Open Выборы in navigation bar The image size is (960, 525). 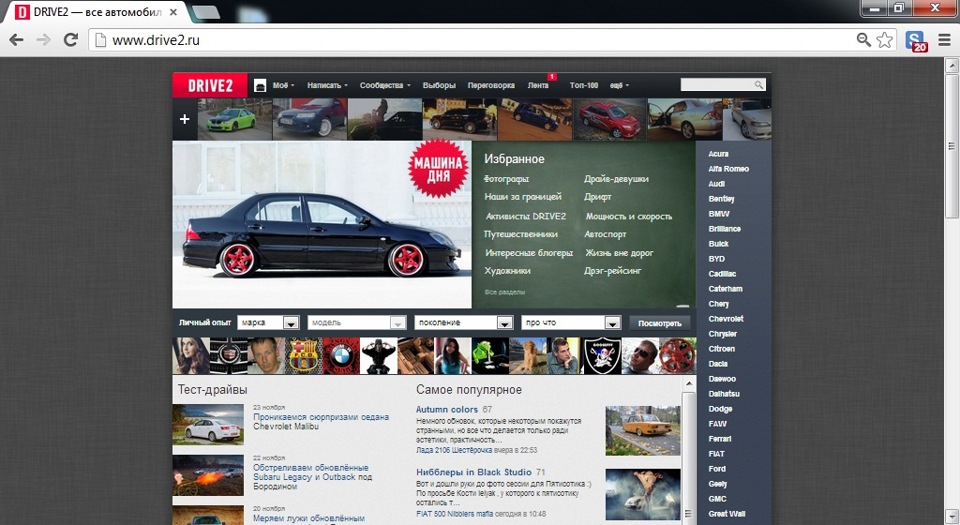[439, 86]
